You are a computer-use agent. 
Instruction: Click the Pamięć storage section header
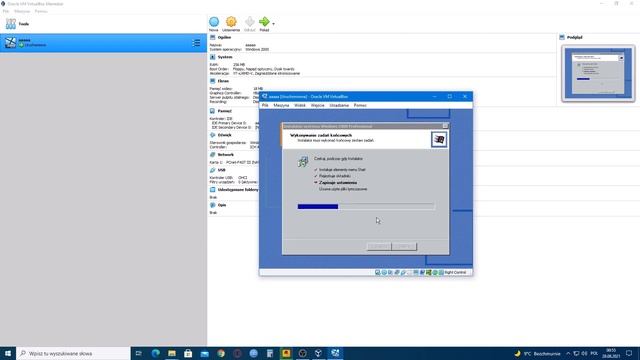point(224,111)
